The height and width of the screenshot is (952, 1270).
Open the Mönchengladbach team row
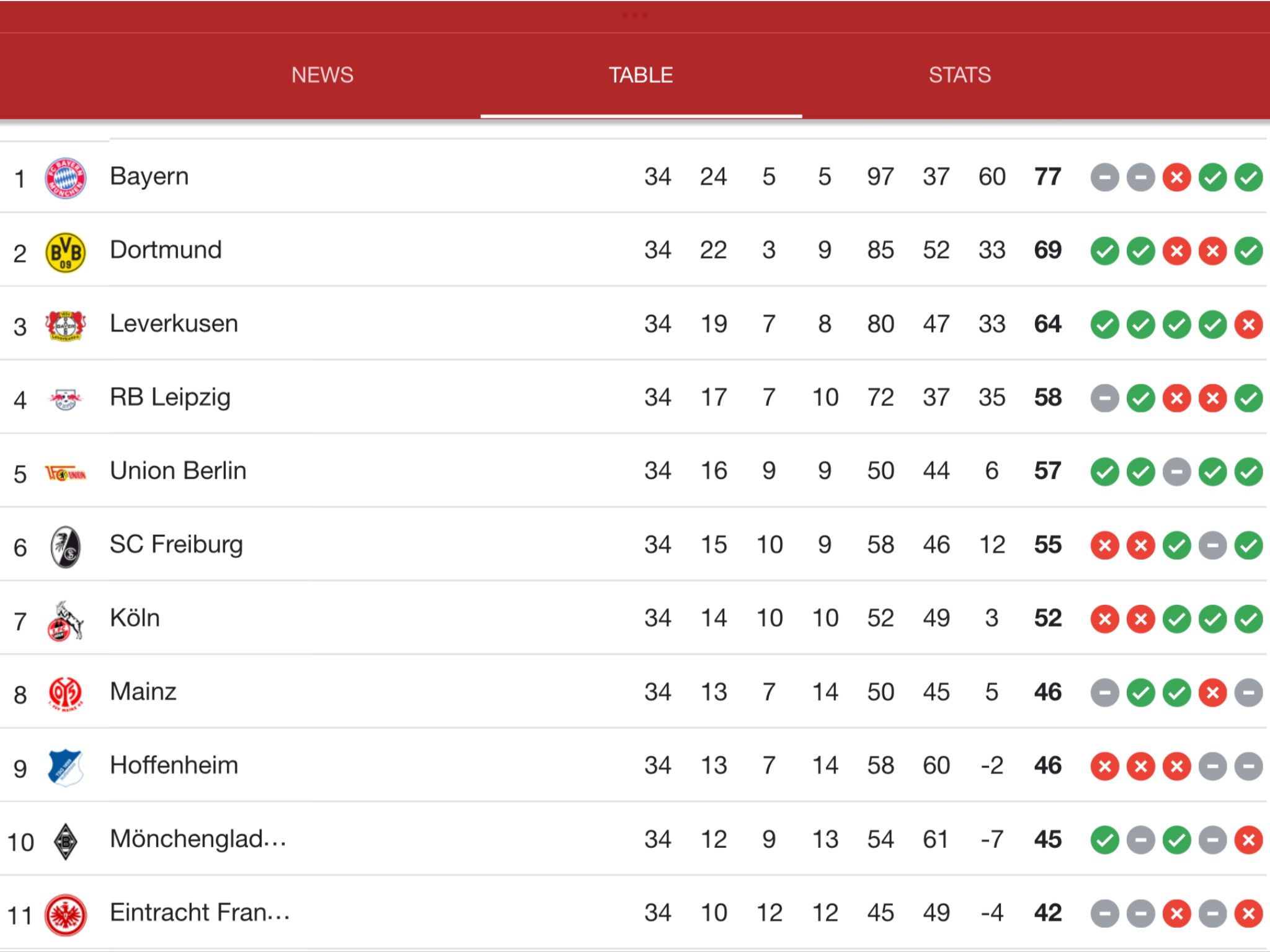pos(635,839)
